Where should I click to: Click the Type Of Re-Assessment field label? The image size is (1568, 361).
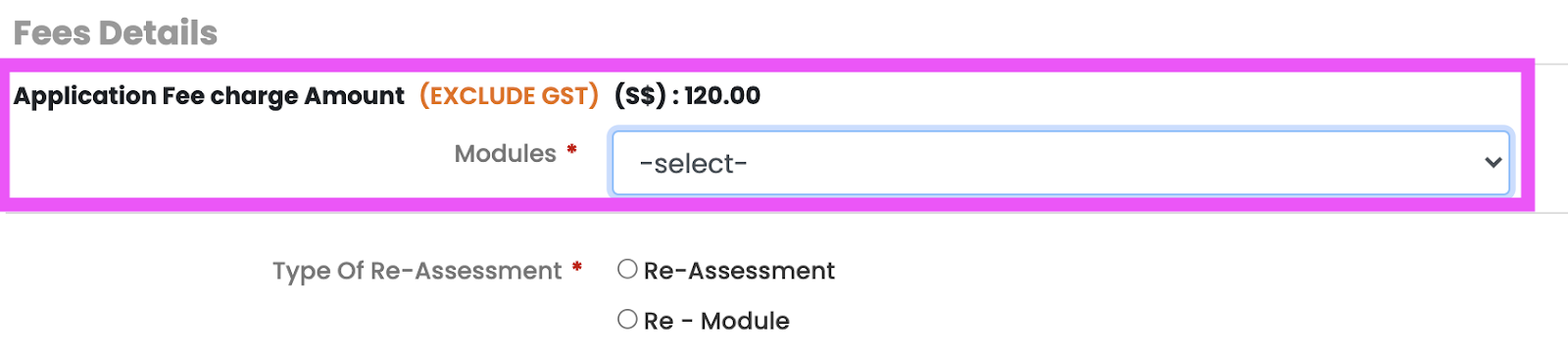tap(416, 271)
